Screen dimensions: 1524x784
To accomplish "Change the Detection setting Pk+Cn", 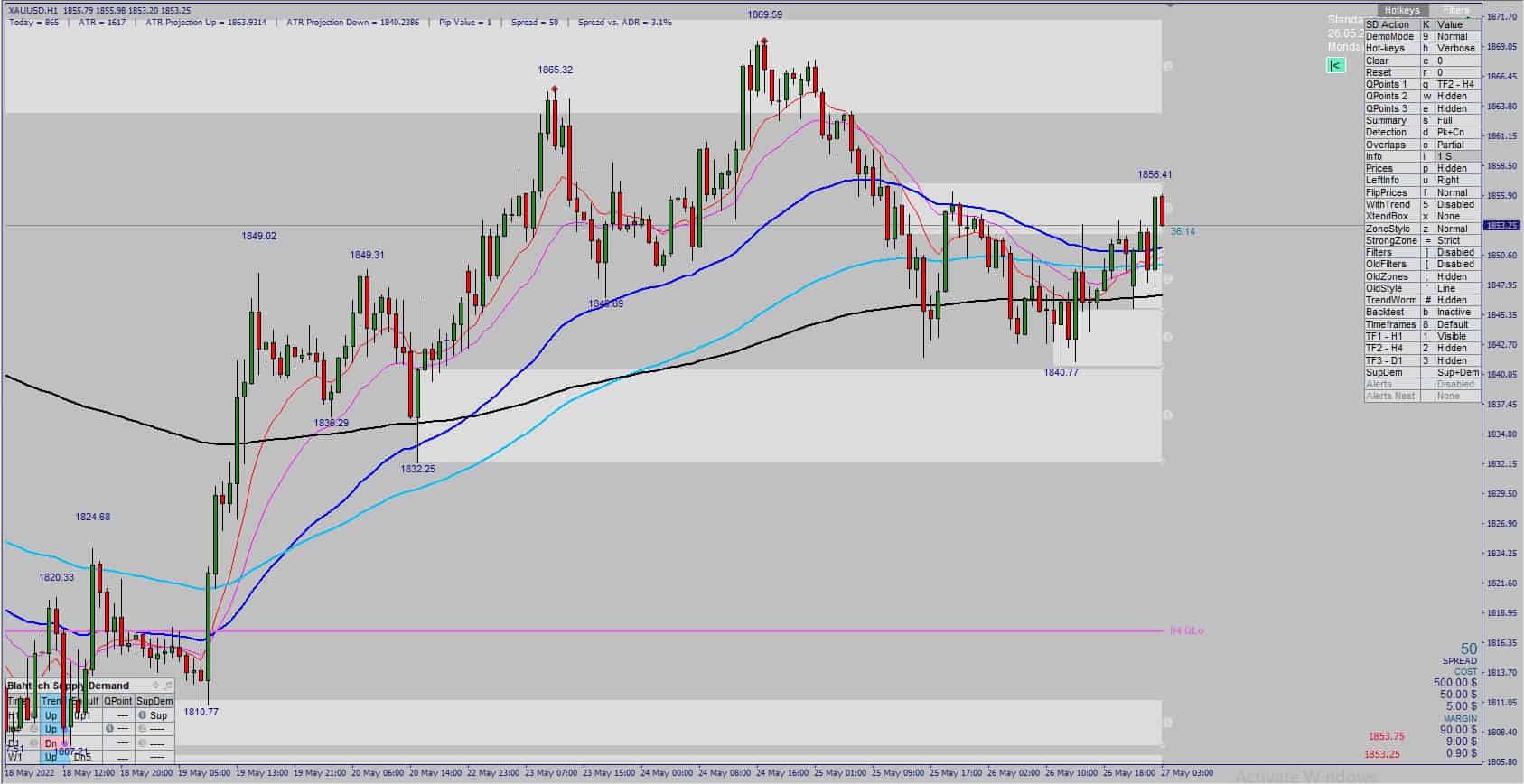I will tap(1457, 132).
